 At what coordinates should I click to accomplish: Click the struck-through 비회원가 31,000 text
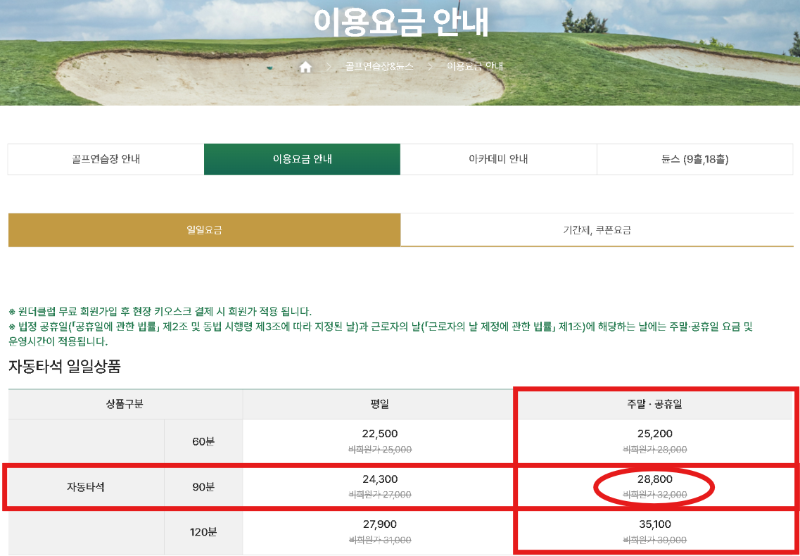tap(380, 540)
